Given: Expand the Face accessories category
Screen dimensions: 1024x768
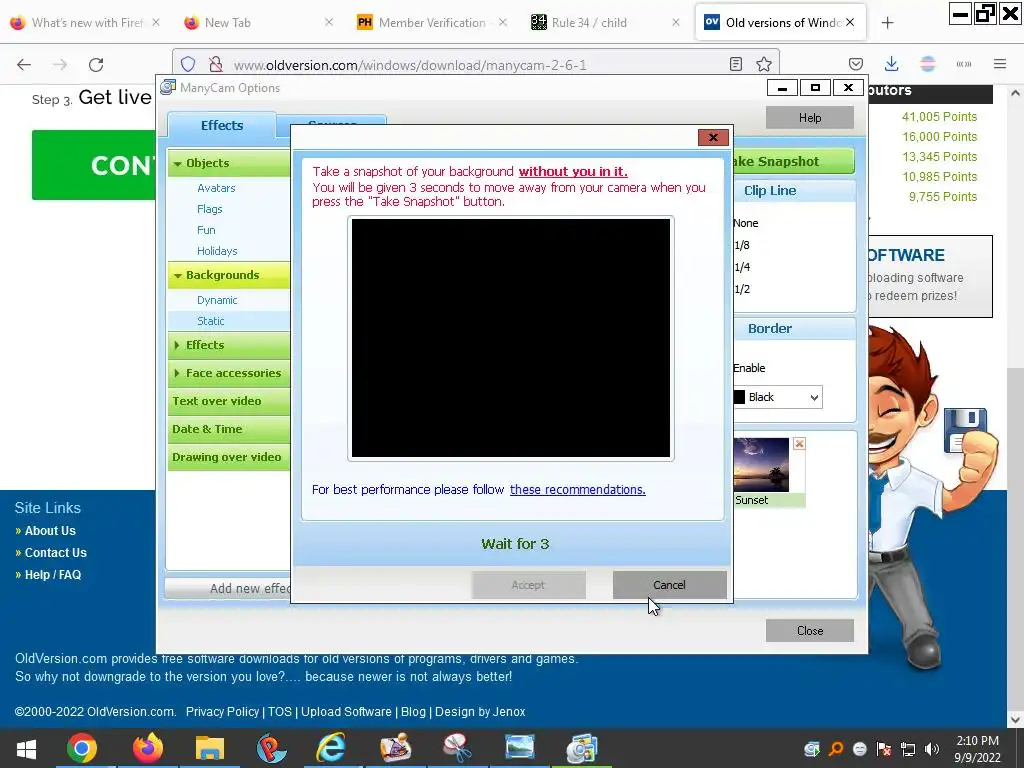Looking at the screenshot, I should (x=177, y=373).
